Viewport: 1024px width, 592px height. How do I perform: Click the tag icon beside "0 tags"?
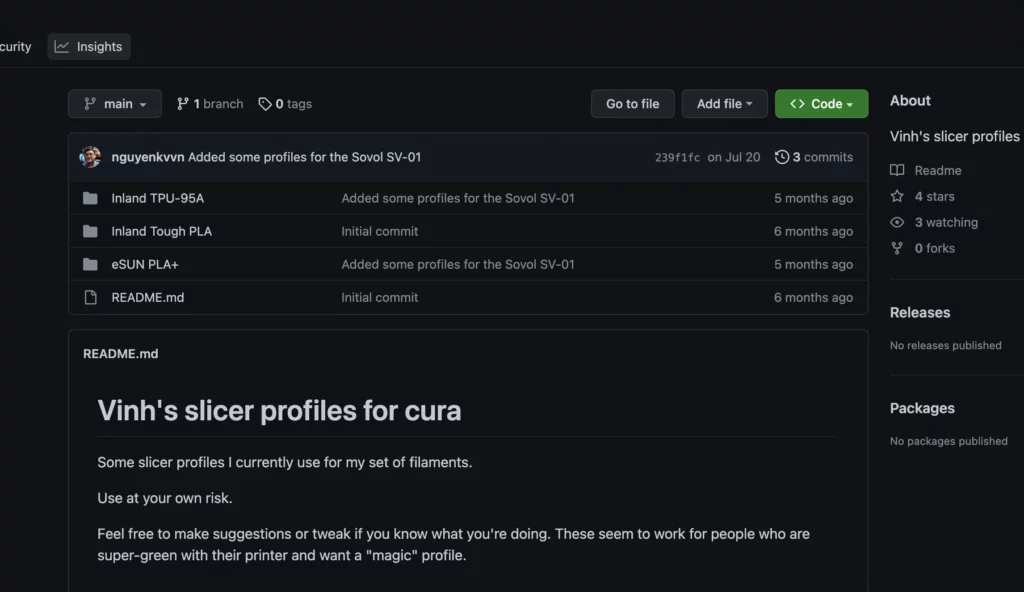tap(263, 103)
